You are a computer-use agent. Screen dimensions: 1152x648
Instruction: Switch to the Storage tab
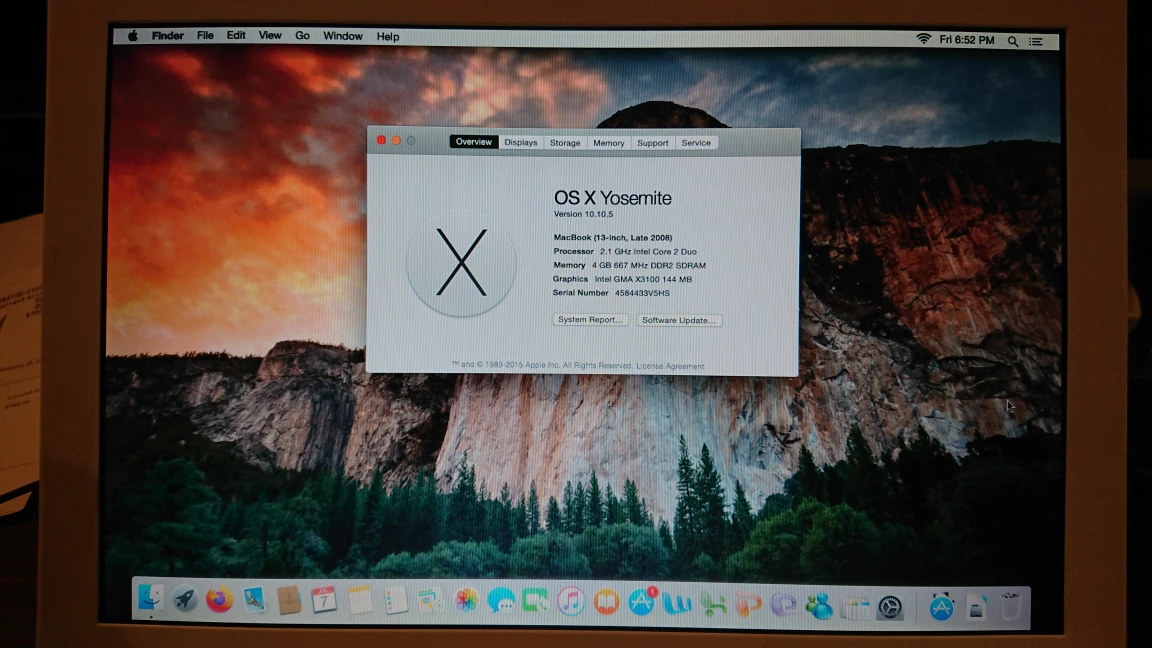[x=565, y=143]
